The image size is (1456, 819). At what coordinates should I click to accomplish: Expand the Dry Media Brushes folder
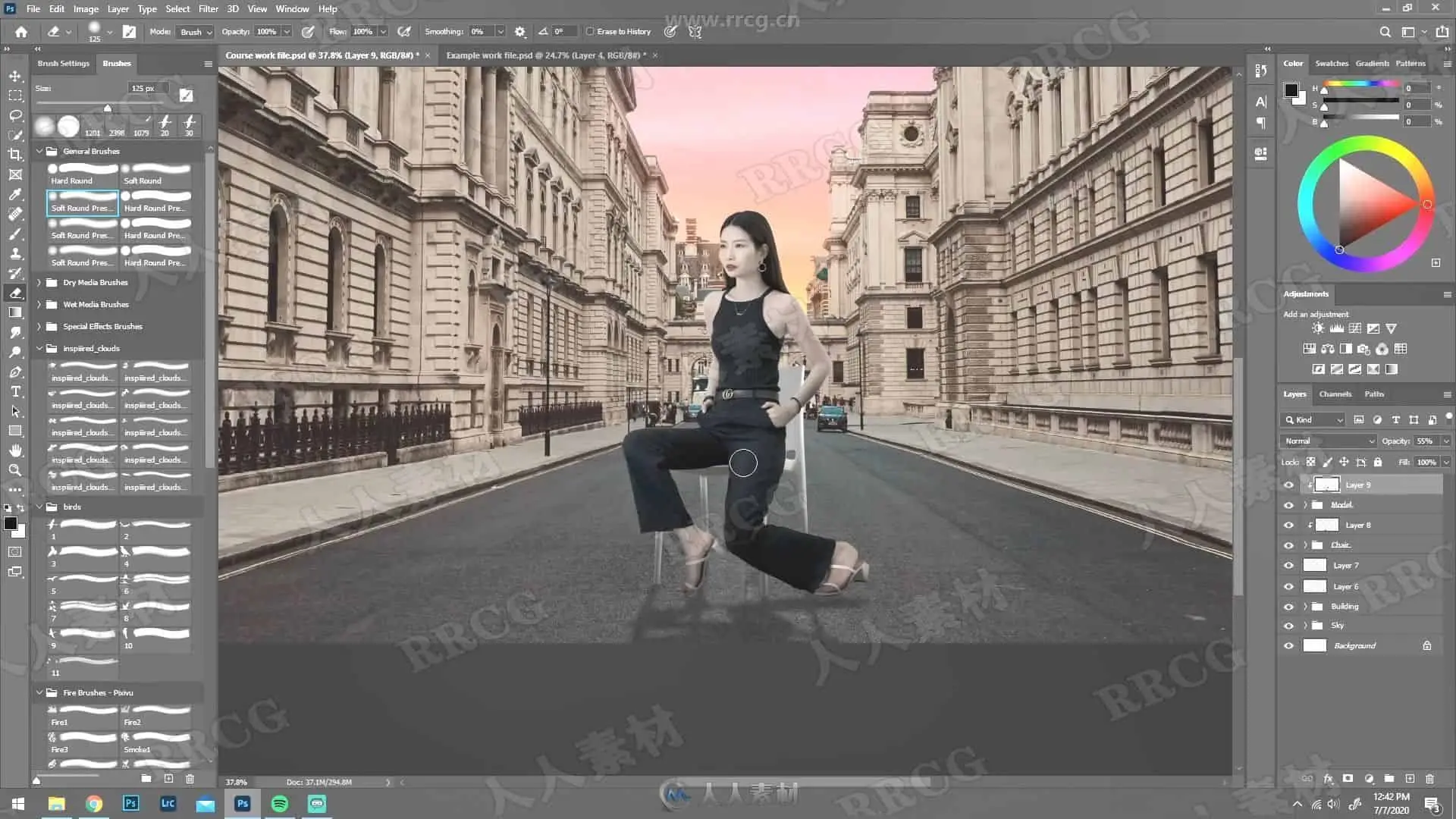(39, 283)
